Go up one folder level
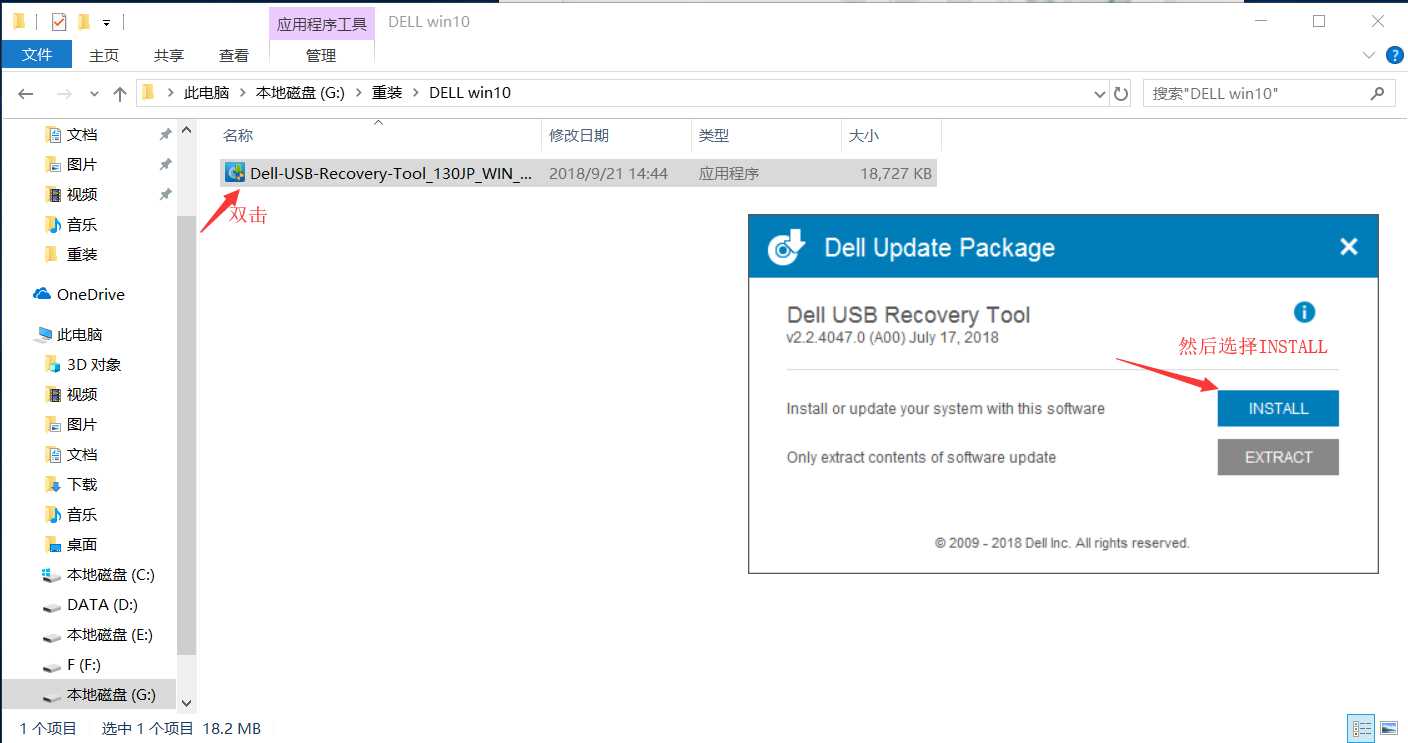 point(120,93)
